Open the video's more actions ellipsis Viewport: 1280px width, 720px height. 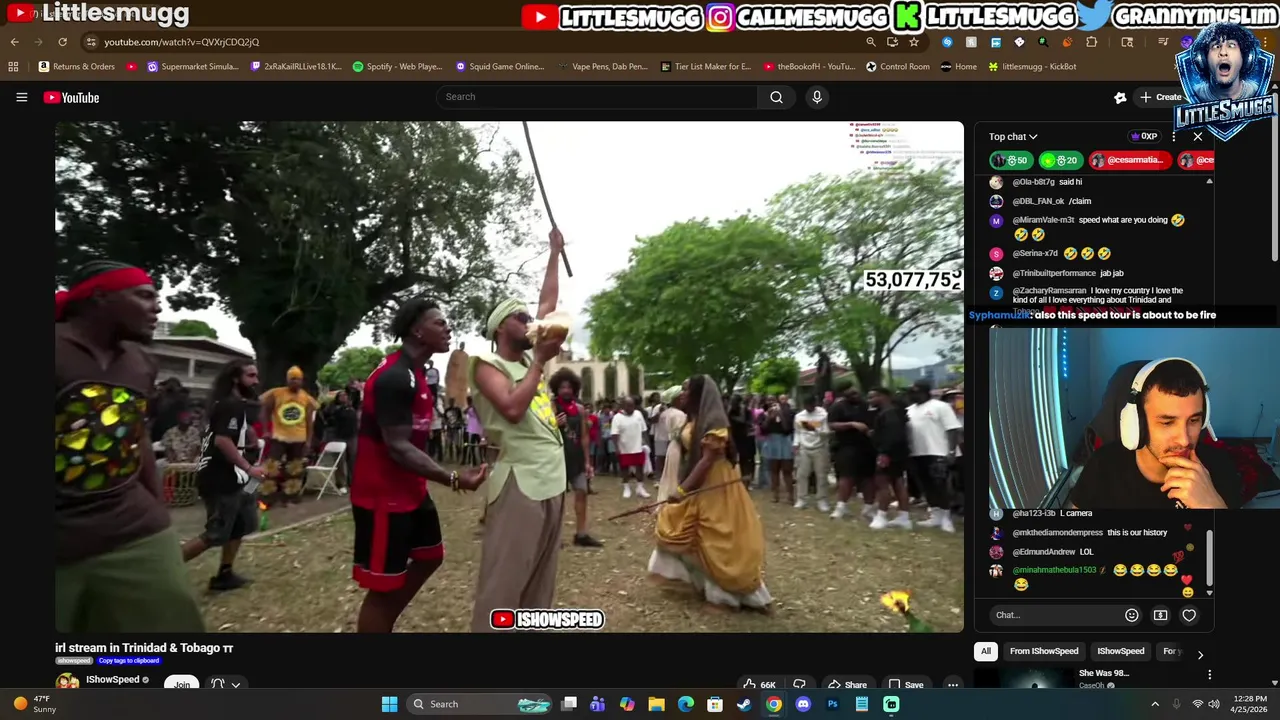coord(953,685)
